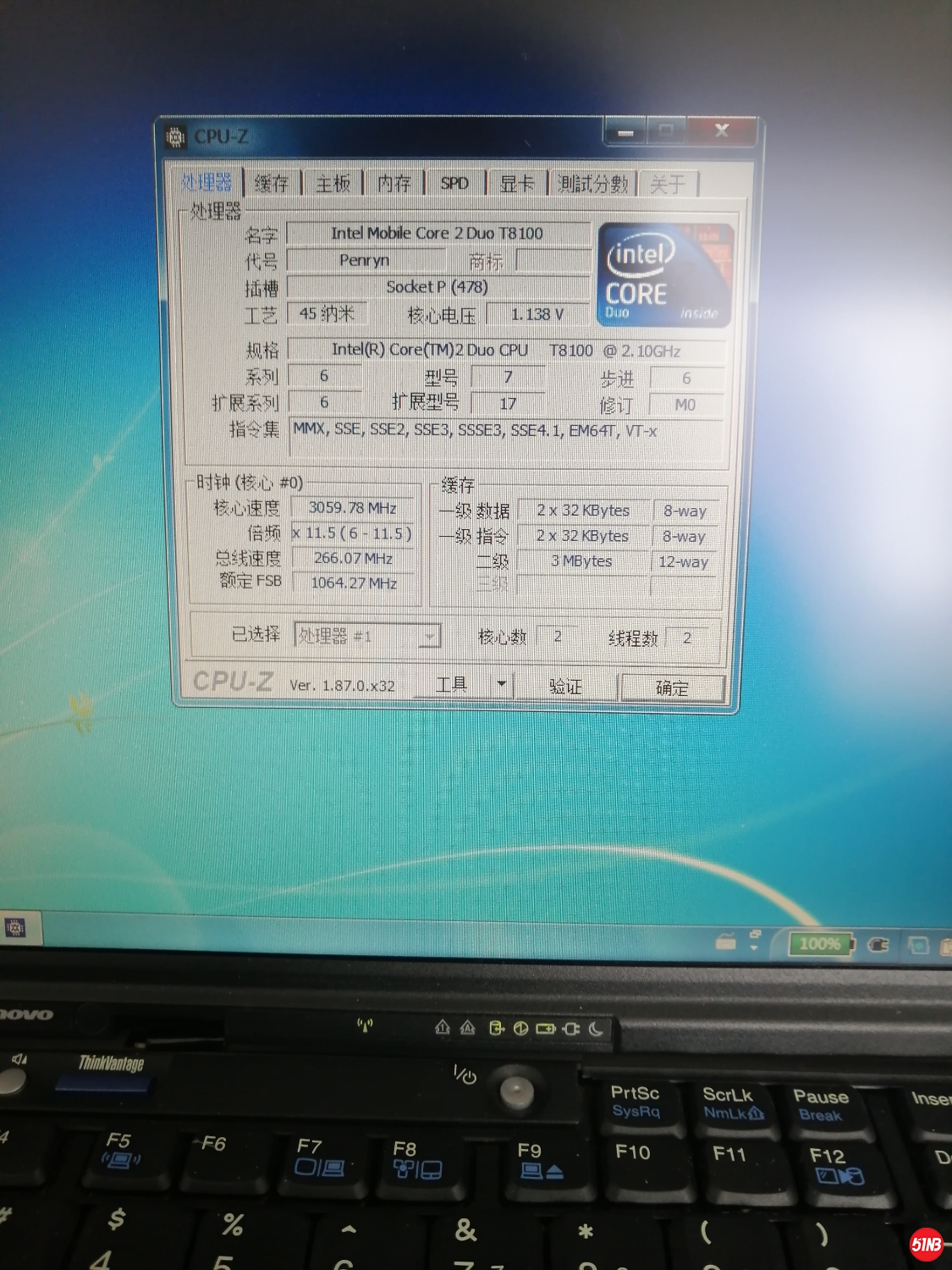The image size is (952, 1270).
Task: Open the 測試分數 benchmark tab
Action: [592, 183]
